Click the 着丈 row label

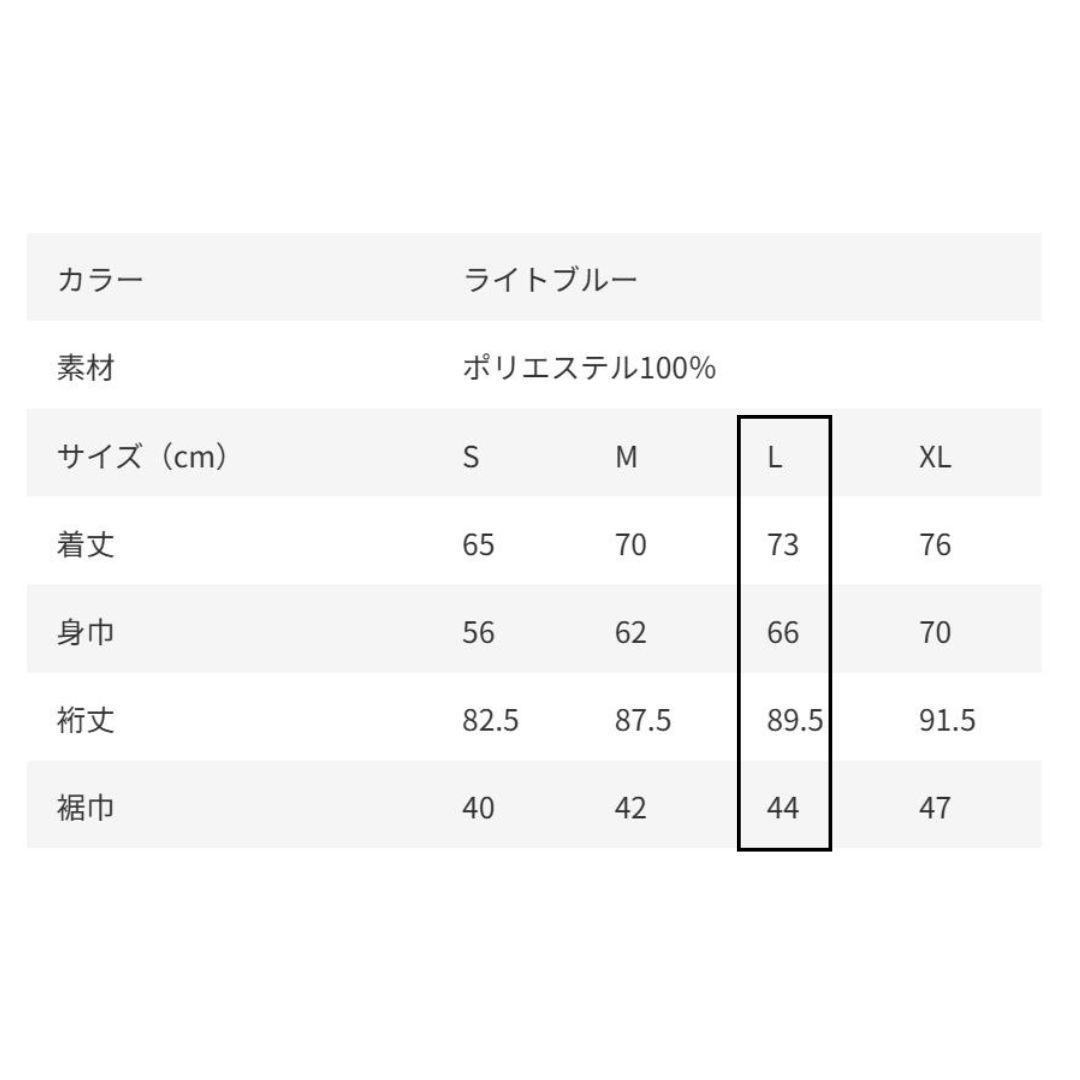85,545
